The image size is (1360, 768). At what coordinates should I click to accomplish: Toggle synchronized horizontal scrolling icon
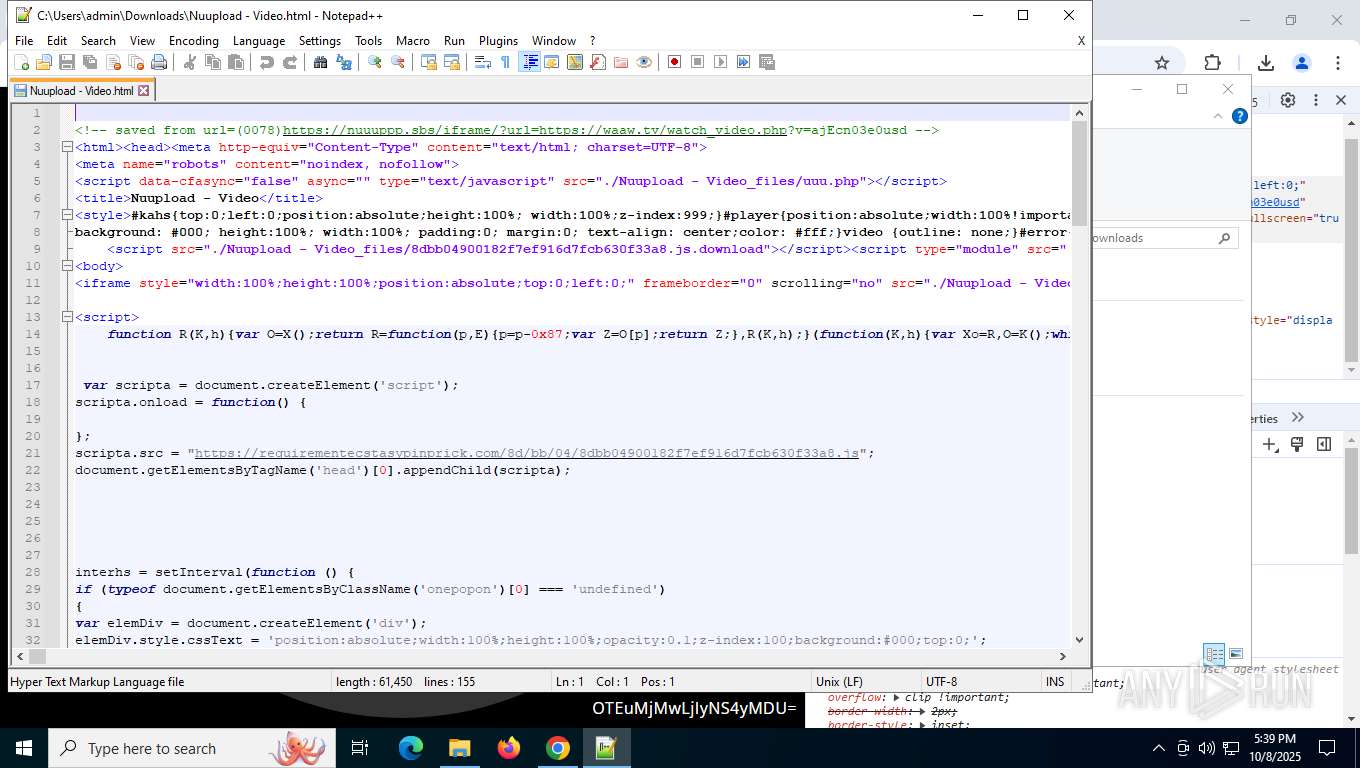(452, 62)
